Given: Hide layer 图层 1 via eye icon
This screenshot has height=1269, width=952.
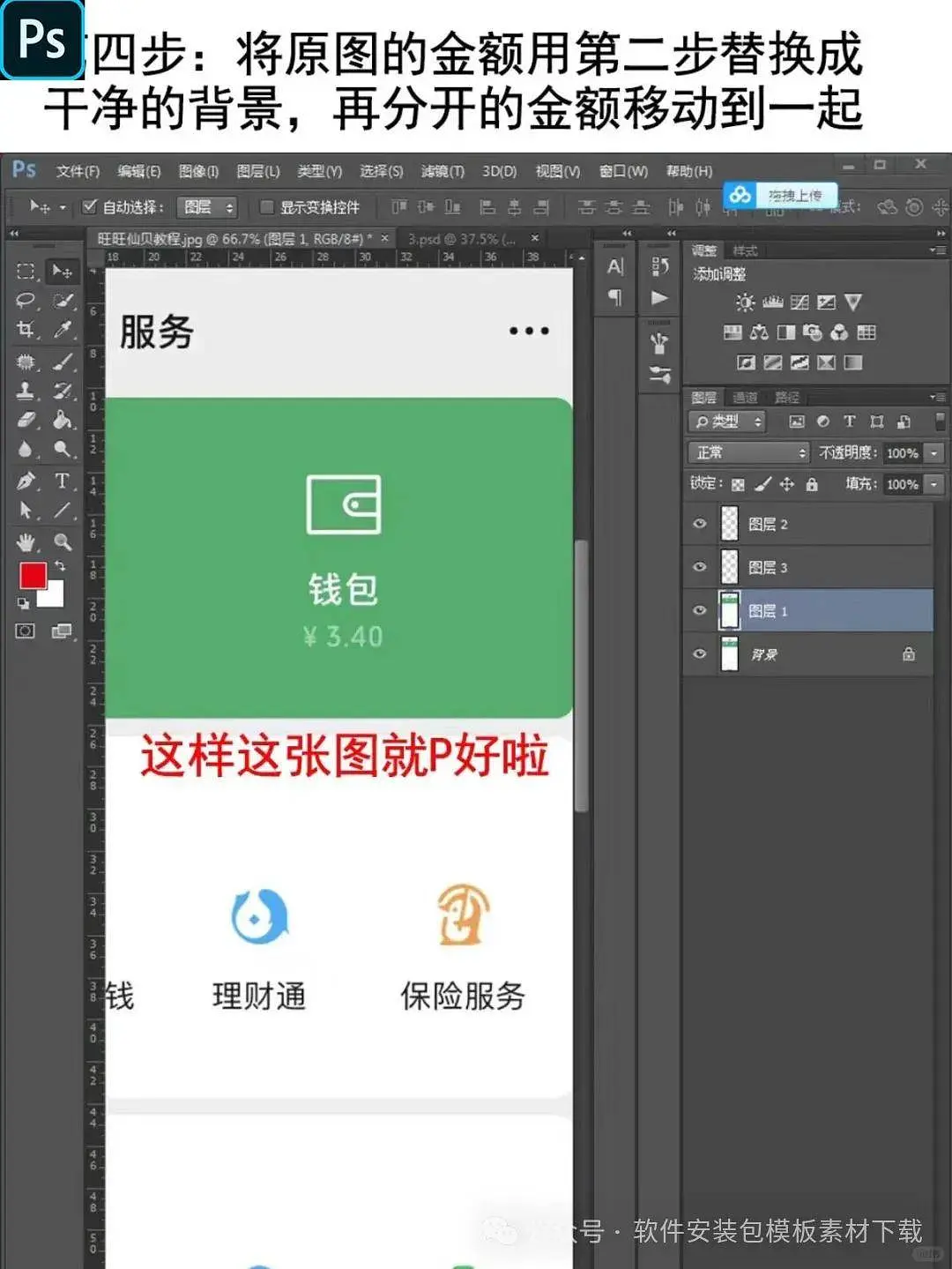Looking at the screenshot, I should point(700,610).
